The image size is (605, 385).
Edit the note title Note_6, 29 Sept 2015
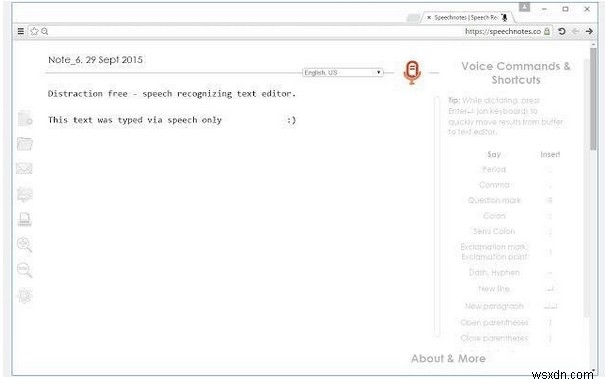[95, 60]
